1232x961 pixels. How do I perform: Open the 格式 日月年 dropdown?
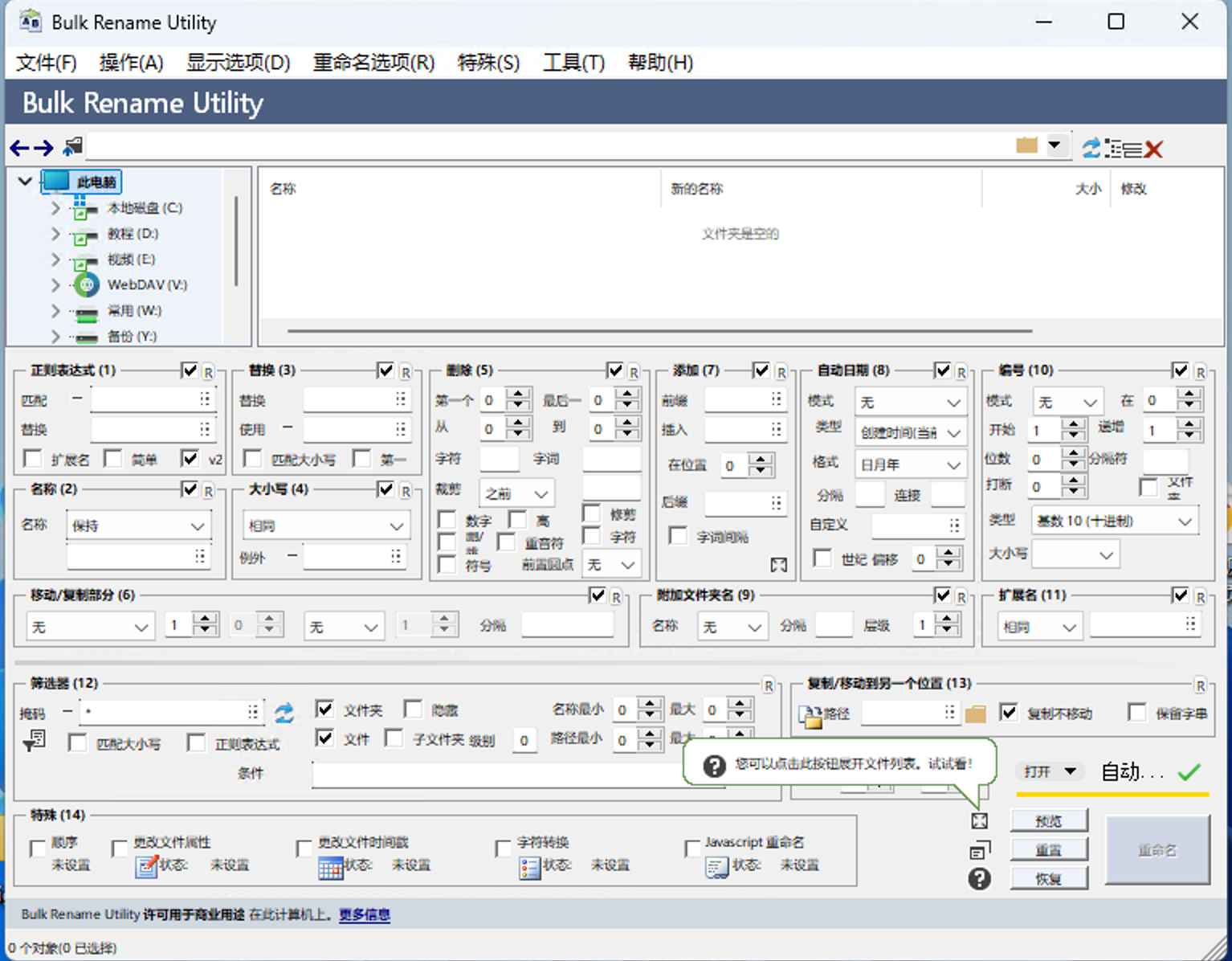pos(910,464)
